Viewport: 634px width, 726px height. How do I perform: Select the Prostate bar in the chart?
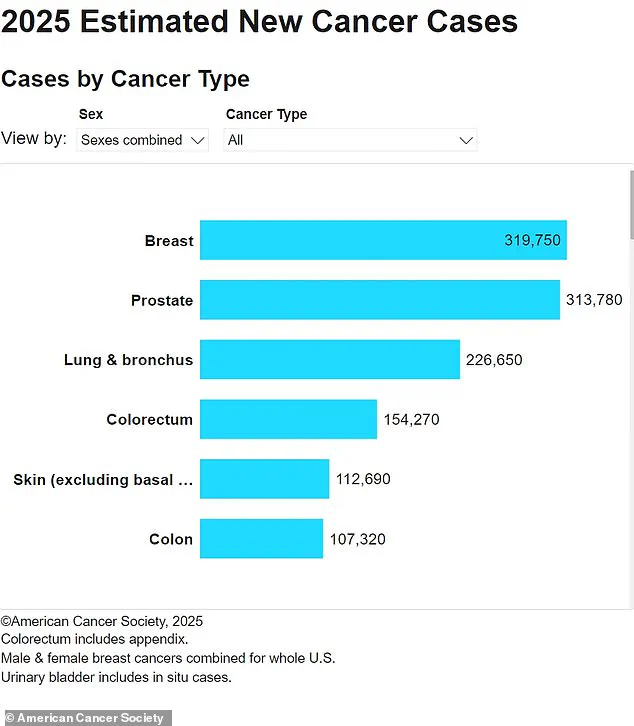tap(380, 300)
